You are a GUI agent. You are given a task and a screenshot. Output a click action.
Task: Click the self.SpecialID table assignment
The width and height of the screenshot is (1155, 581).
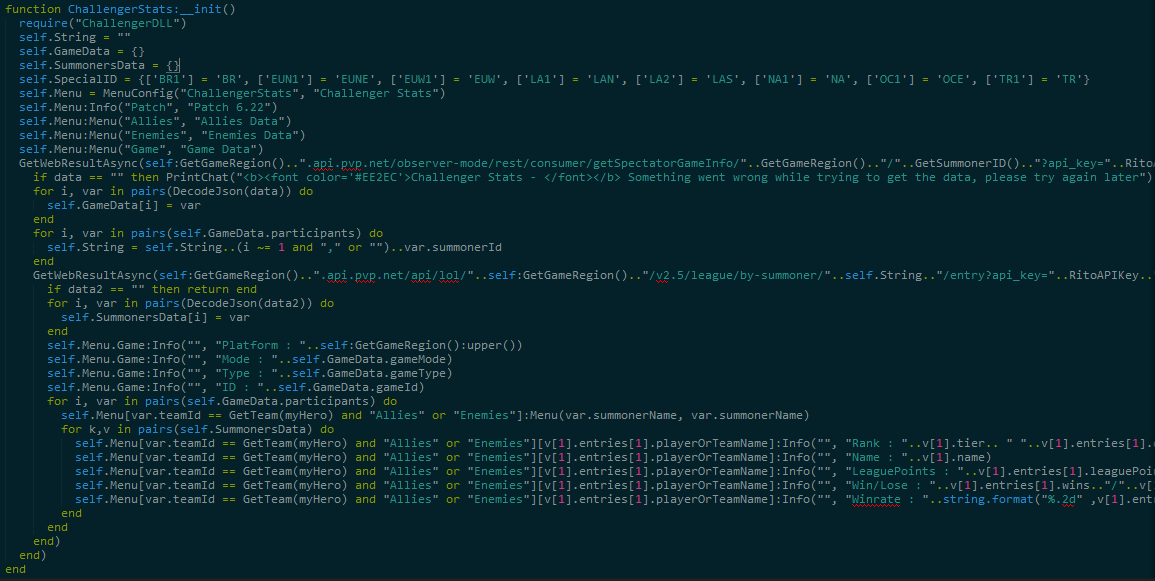click(x=554, y=79)
